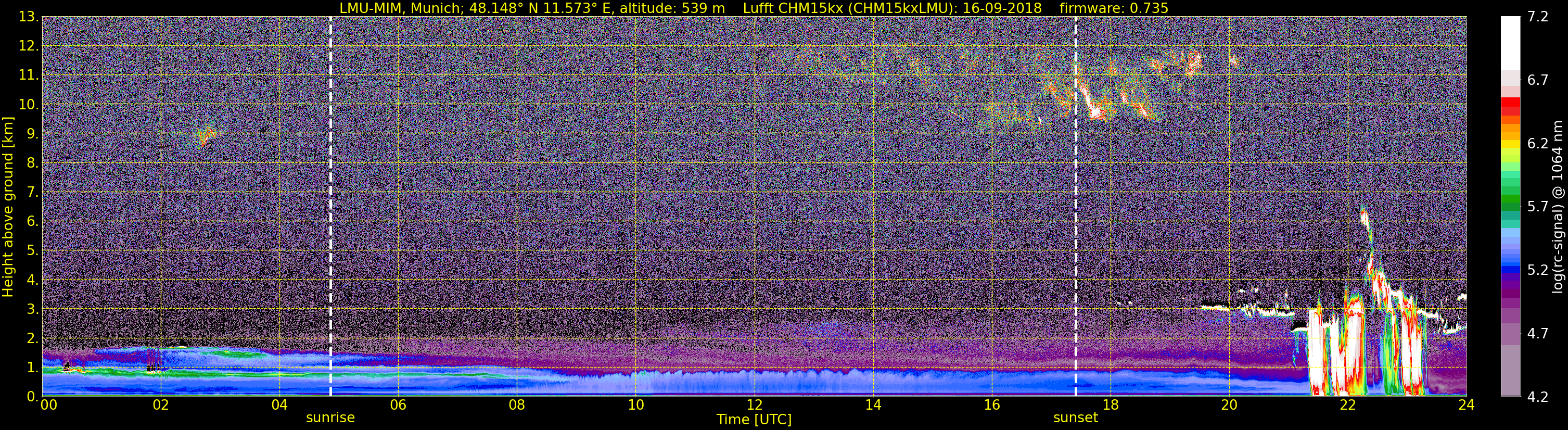
Task: Select the 'sunset' label under the time axis
Action: 1076,418
